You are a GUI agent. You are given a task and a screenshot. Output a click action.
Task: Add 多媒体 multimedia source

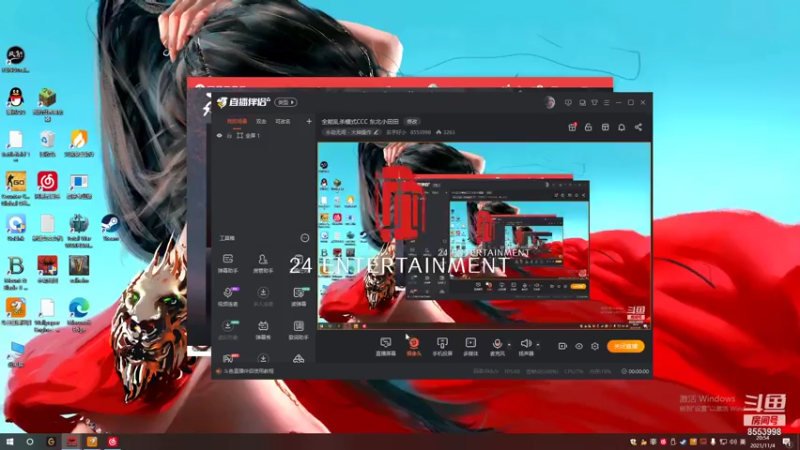point(470,346)
